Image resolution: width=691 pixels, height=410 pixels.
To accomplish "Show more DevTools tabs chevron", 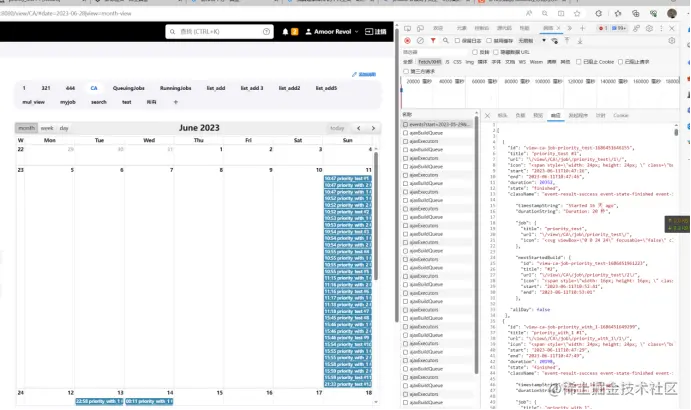I will 569,28.
